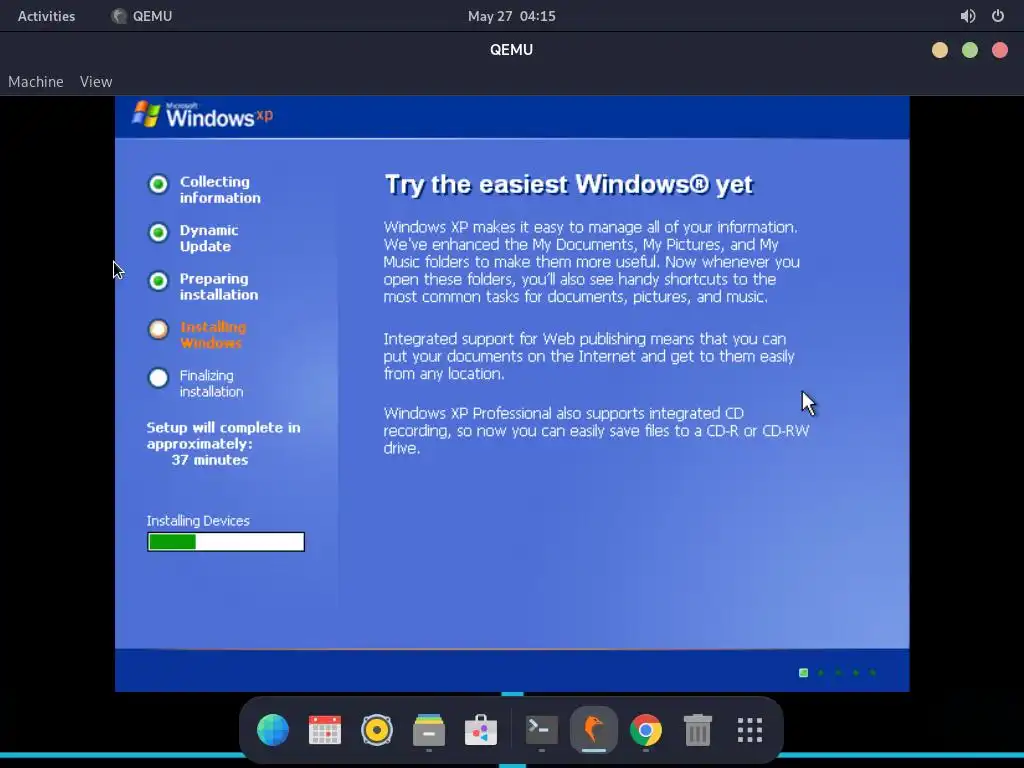1024x768 pixels.
Task: Open the QEMU app menu in top bar
Action: pos(142,16)
